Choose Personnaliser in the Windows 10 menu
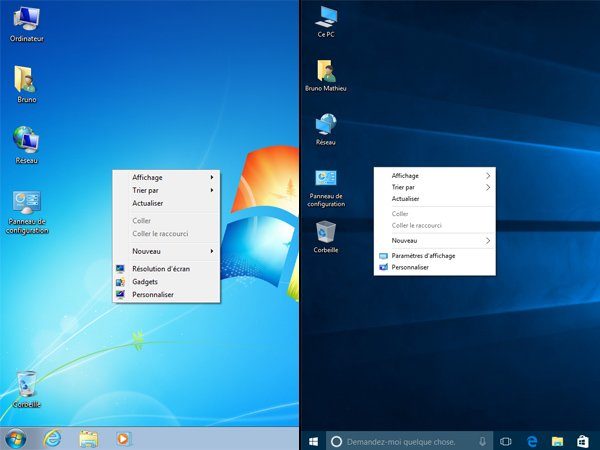The width and height of the screenshot is (600, 450). point(435,267)
